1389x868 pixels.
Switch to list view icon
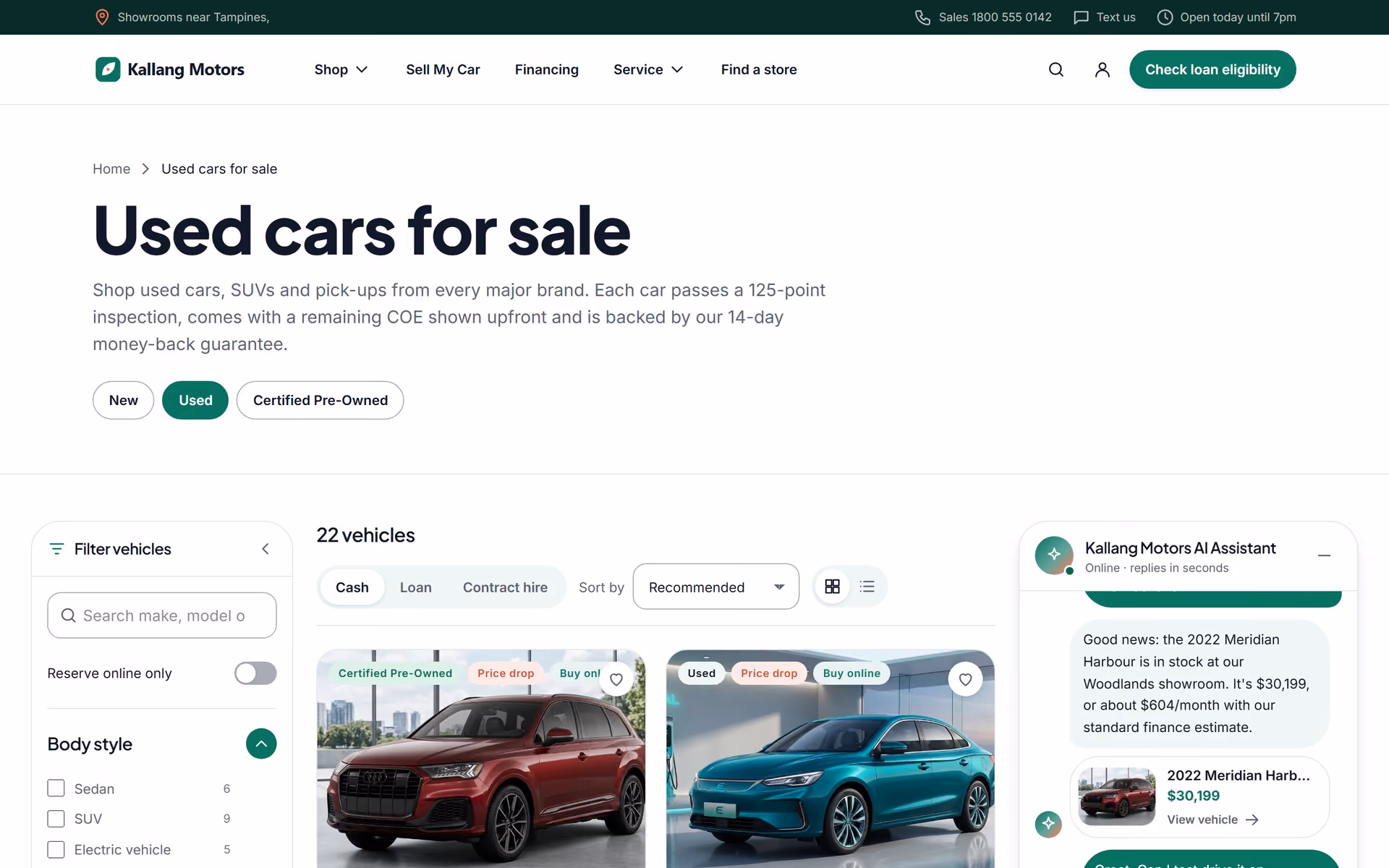tap(867, 587)
